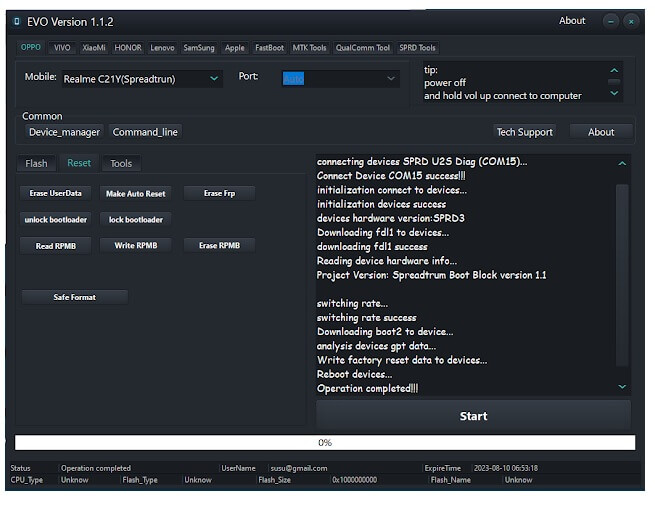Click log line 'downloading fdl1 success'
655x506 pixels.
pyautogui.click(x=372, y=247)
